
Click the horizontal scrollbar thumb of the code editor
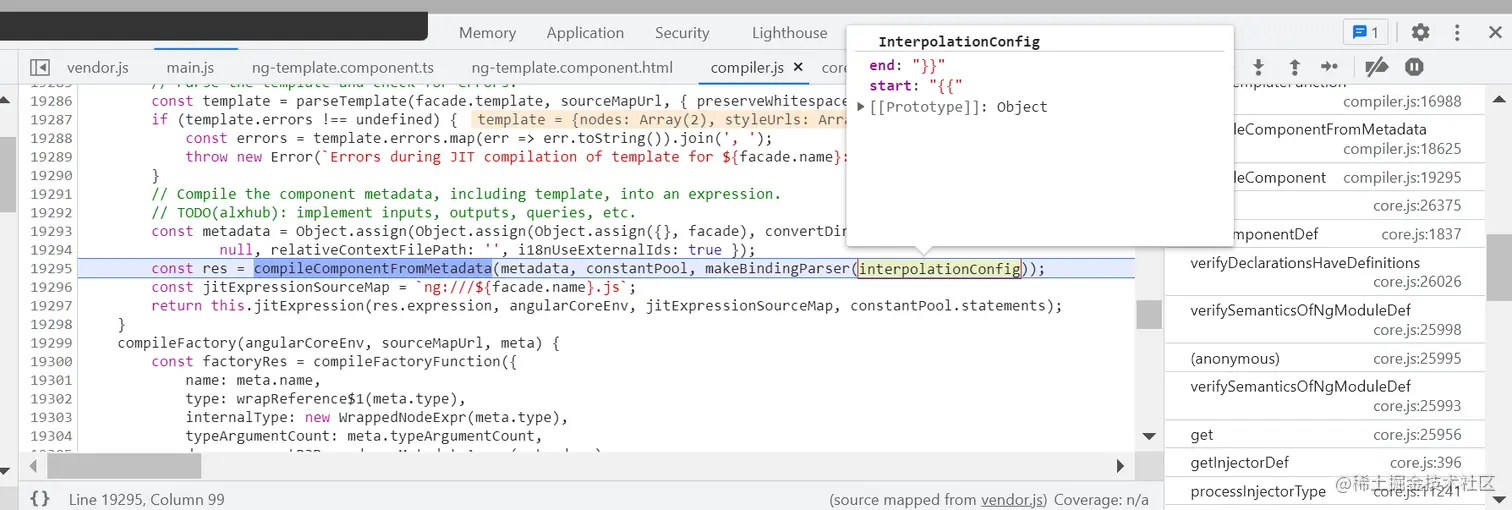[x=124, y=466]
